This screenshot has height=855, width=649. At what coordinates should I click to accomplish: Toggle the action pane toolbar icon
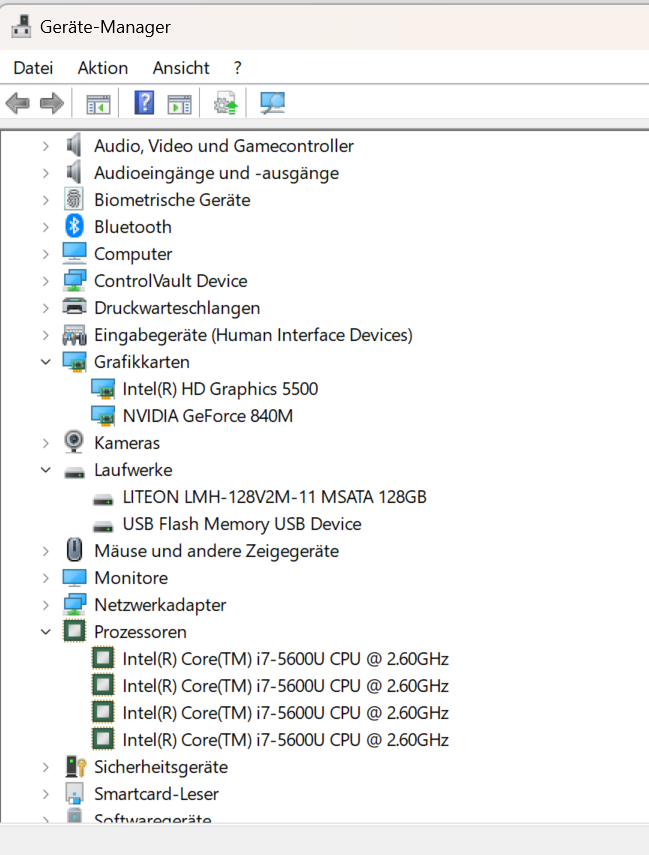(179, 104)
